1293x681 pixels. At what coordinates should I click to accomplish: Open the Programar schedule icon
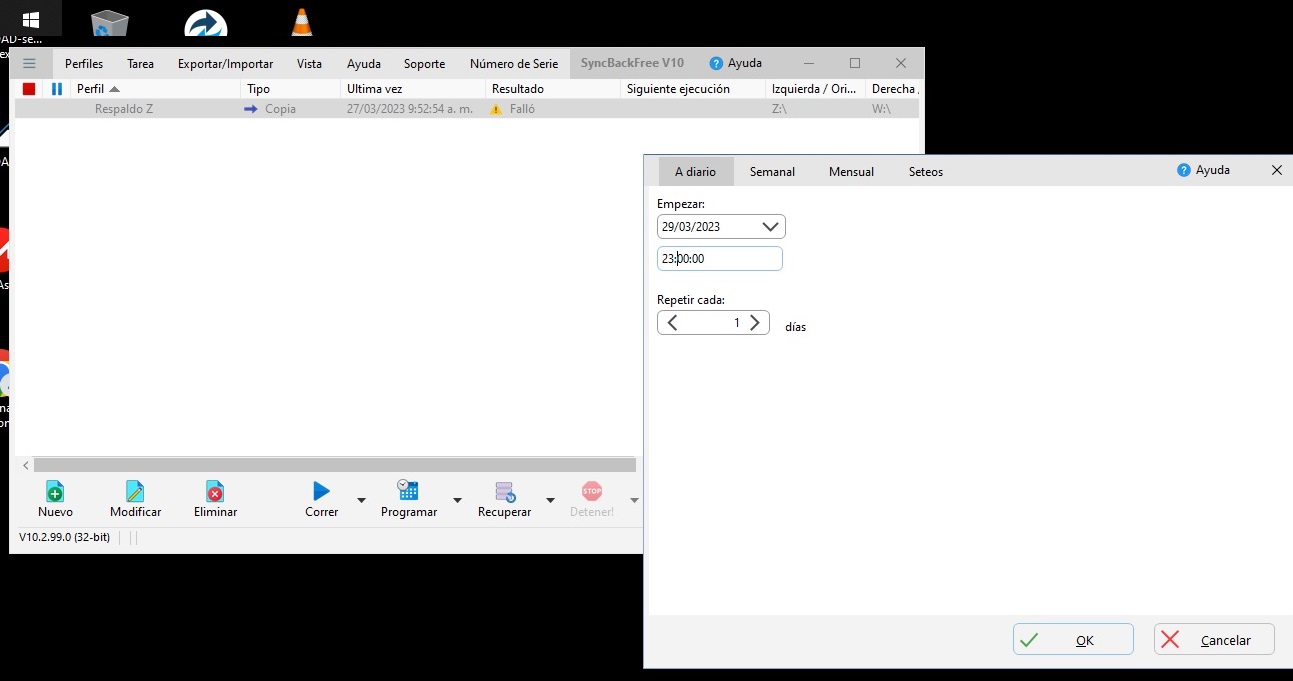click(x=408, y=491)
